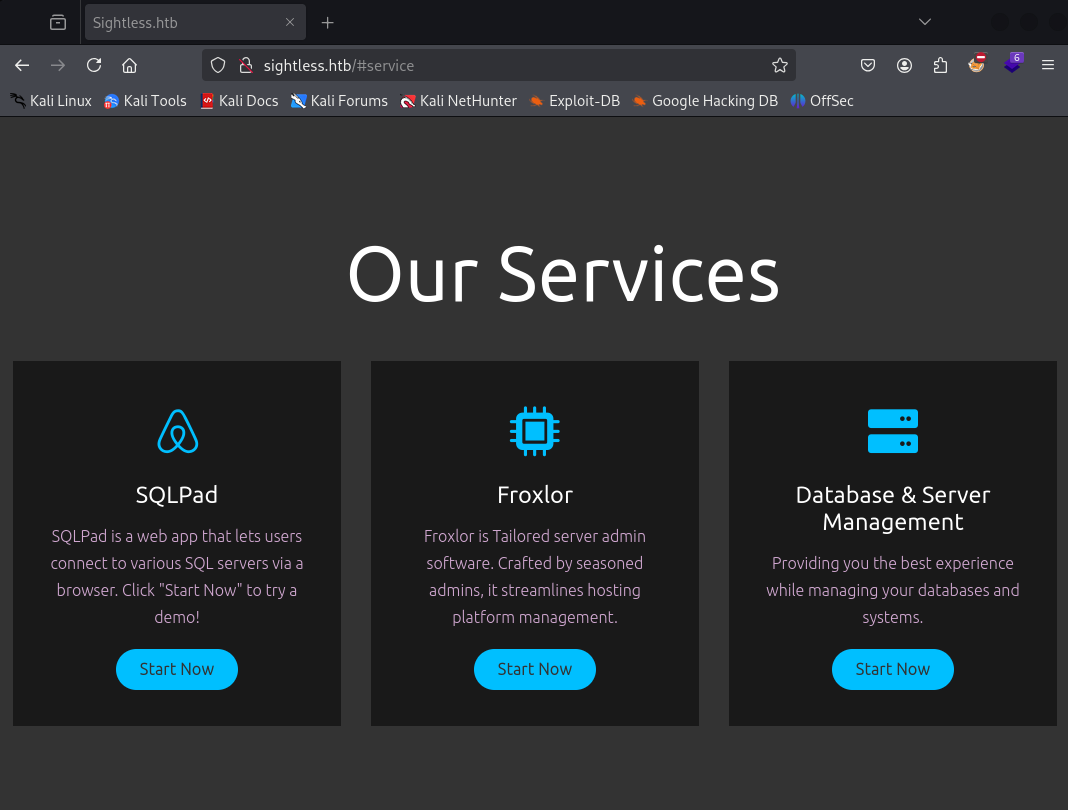Open the browser home page
Image resolution: width=1068 pixels, height=810 pixels.
[129, 65]
